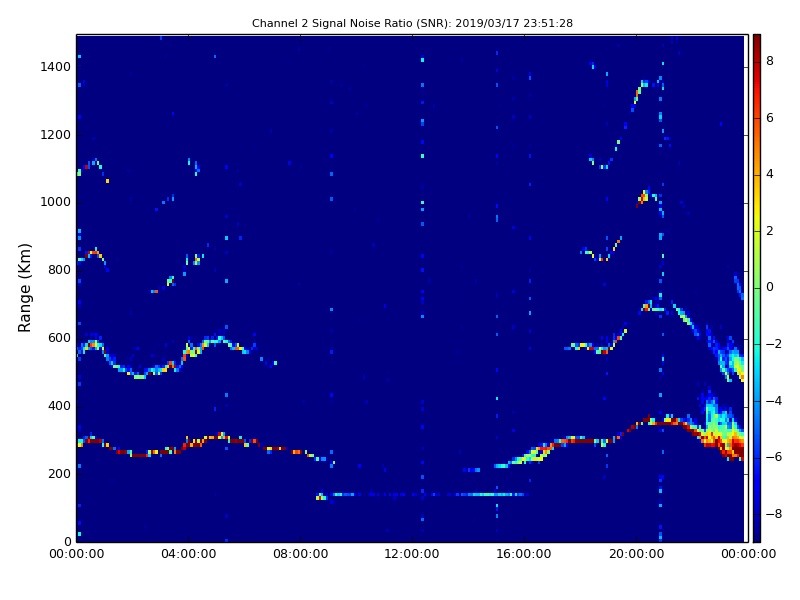Click the colorbar label 0
Viewport: 800px width, 600px height.
coord(770,287)
